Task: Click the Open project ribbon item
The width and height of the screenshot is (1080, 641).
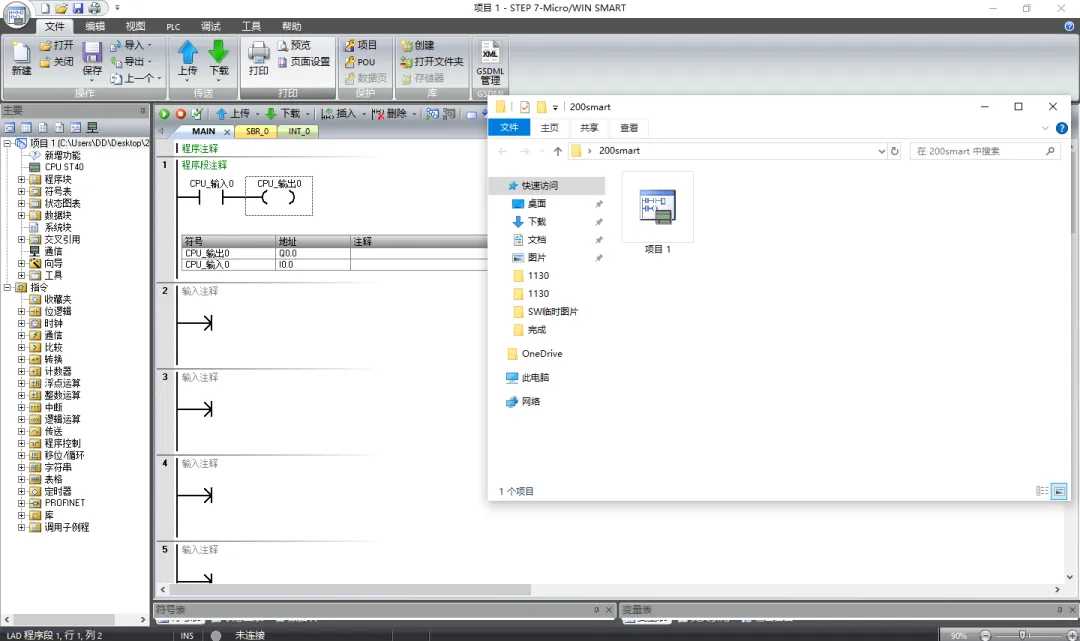Action: (56, 45)
